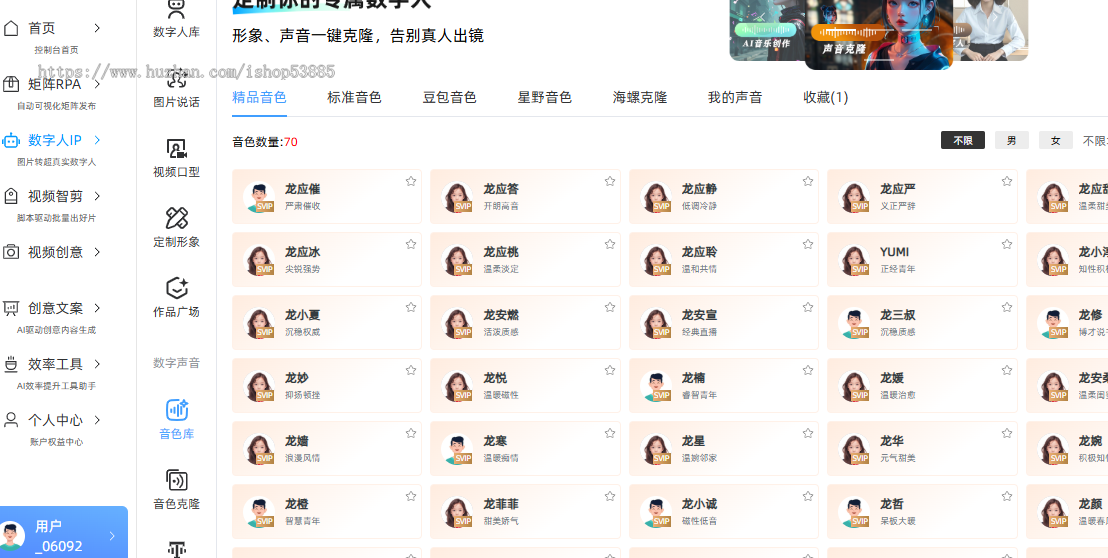Click the 龙应催 male voice avatar
The width and height of the screenshot is (1108, 558).
point(259,197)
